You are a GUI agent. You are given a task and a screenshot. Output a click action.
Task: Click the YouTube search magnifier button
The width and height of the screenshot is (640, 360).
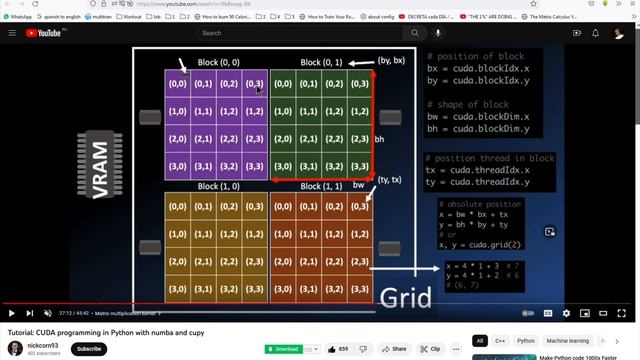(415, 33)
